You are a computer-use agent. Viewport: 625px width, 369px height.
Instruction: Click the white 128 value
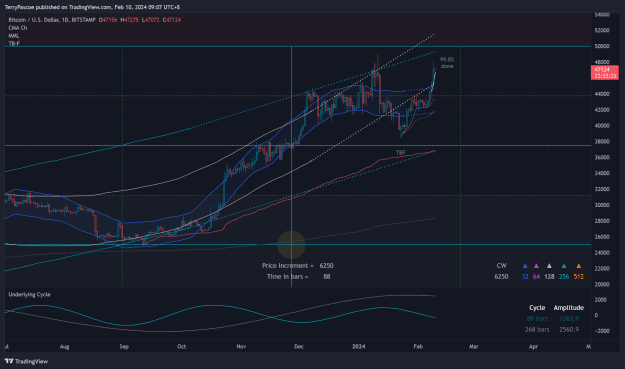pos(549,277)
